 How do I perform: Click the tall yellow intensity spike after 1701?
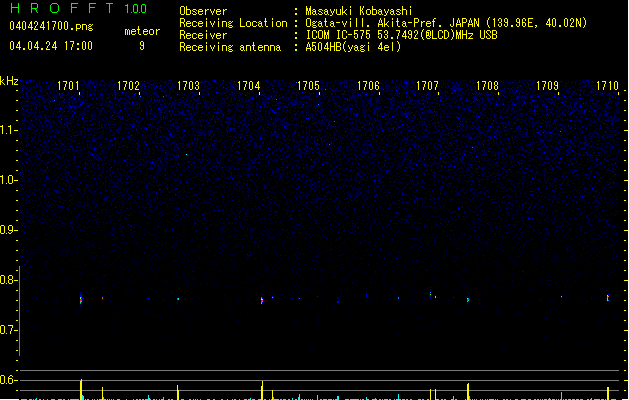point(81,389)
